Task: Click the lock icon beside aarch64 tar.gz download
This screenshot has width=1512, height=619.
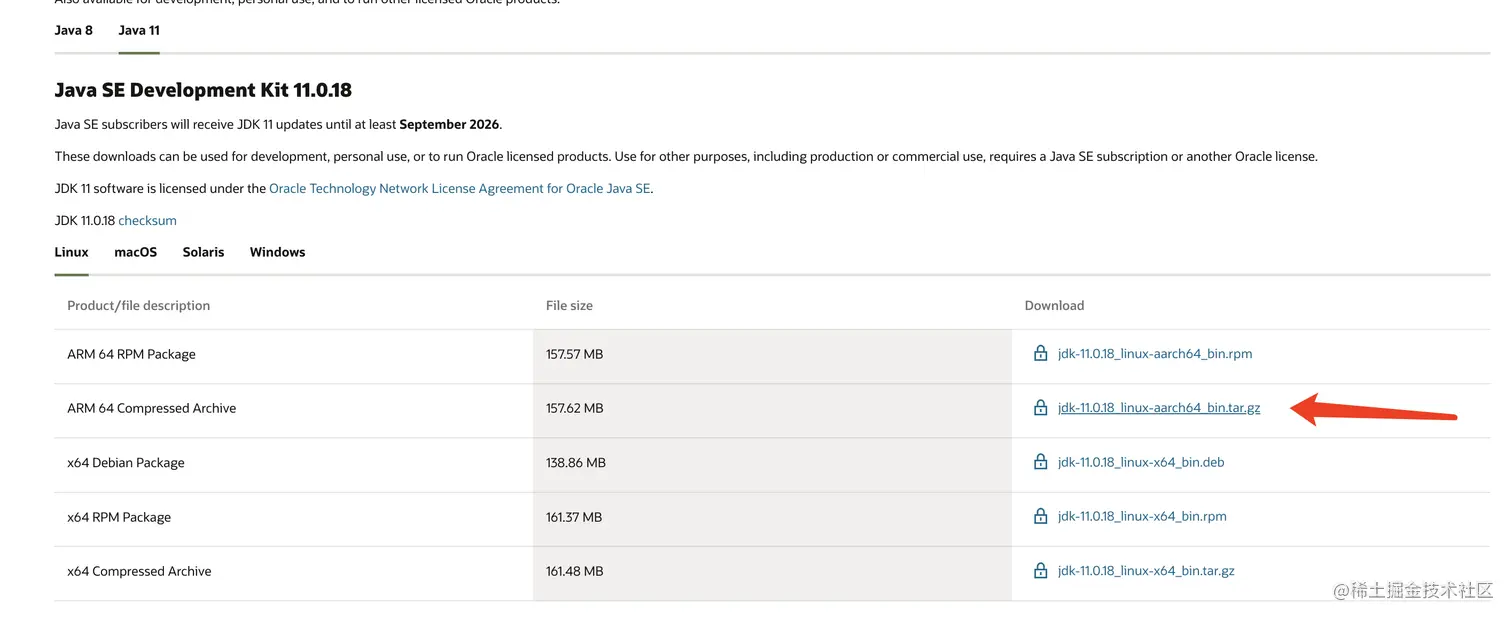Action: click(1040, 407)
